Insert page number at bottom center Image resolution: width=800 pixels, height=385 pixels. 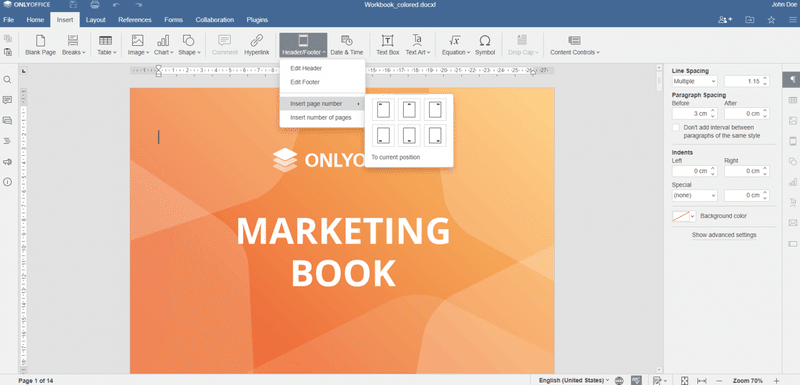point(409,136)
